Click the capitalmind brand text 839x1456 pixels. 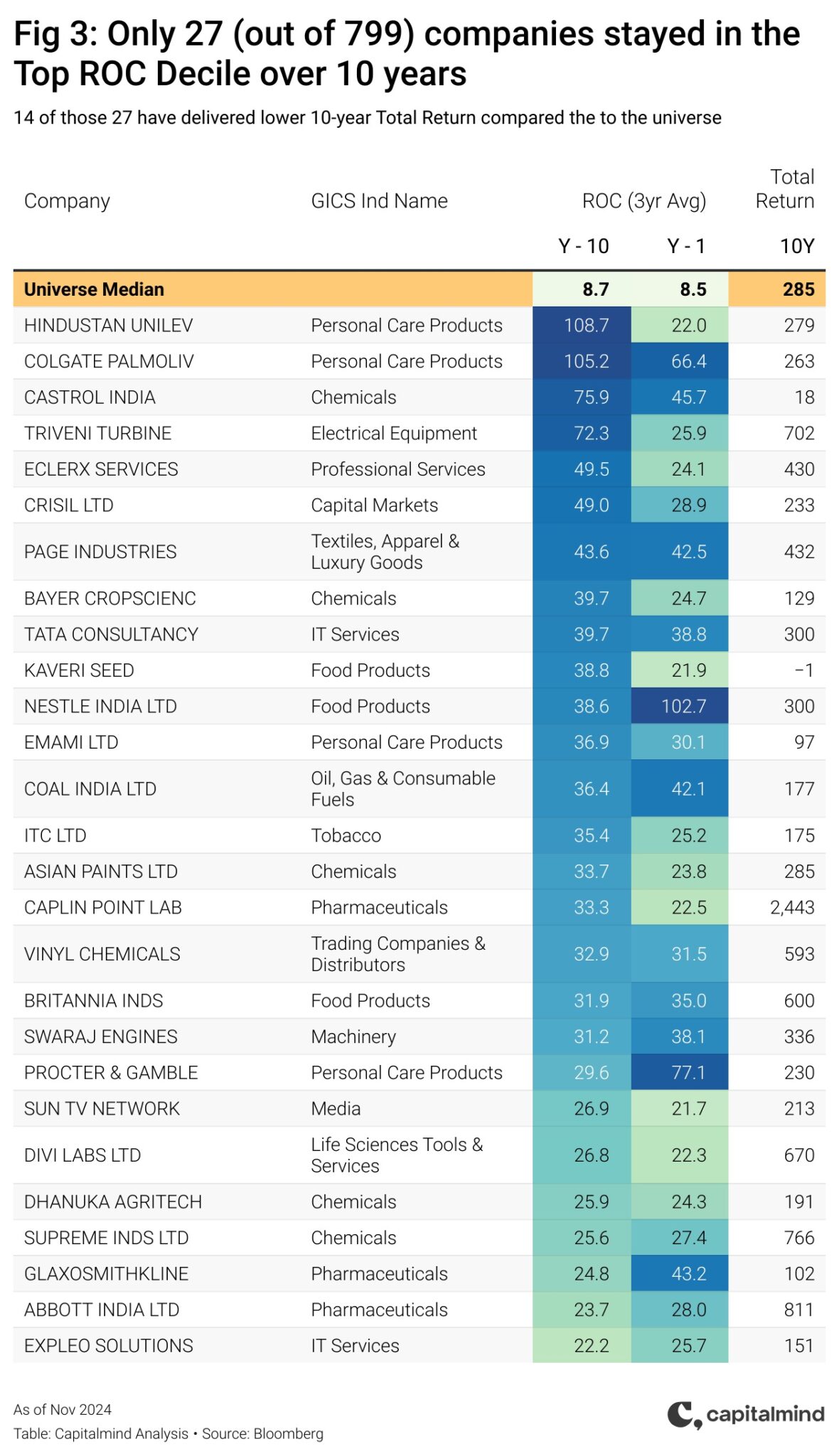coord(765,1413)
